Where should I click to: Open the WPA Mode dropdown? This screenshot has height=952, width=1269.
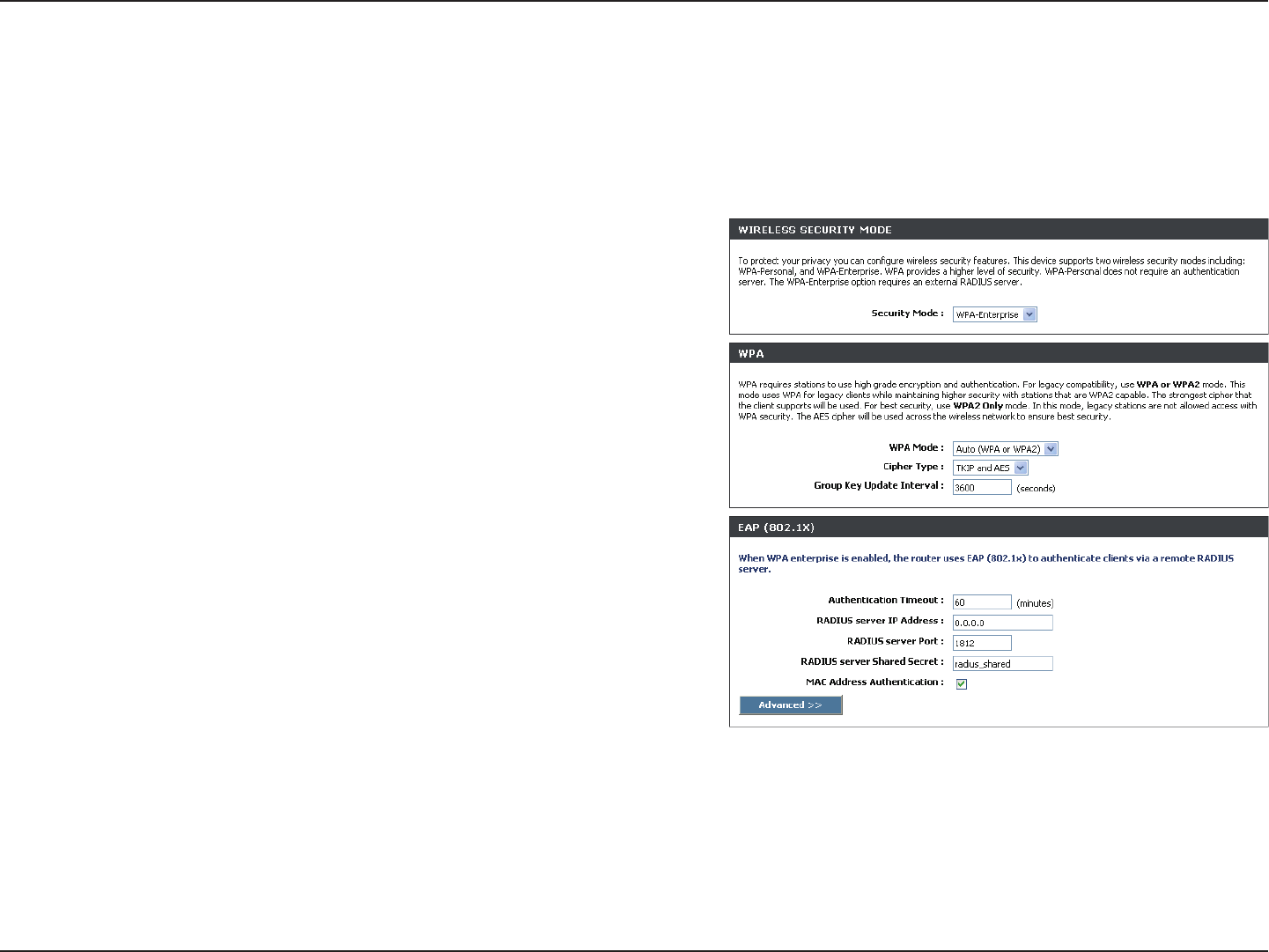pyautogui.click(x=1005, y=449)
